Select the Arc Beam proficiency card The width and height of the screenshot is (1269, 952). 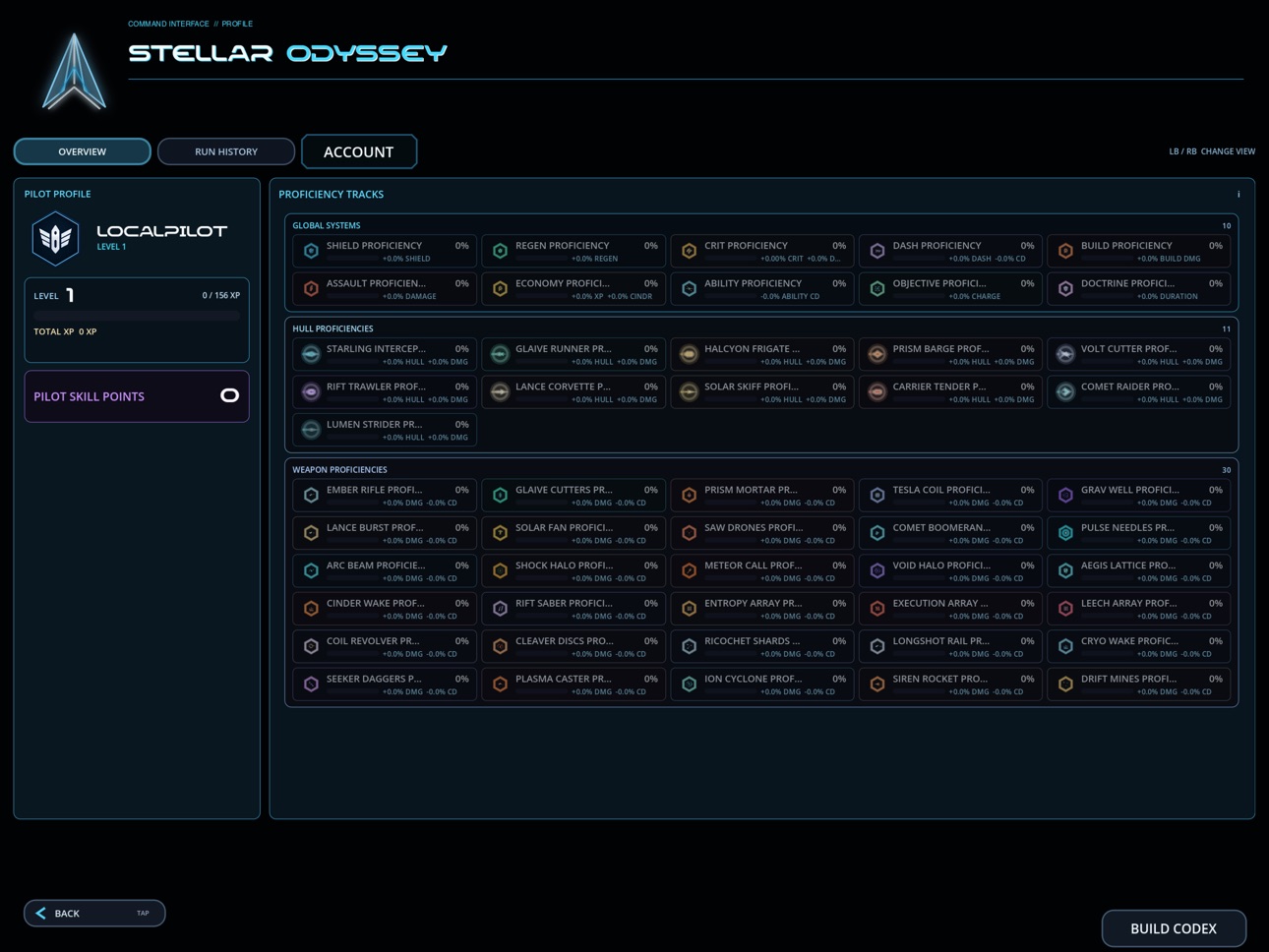385,570
